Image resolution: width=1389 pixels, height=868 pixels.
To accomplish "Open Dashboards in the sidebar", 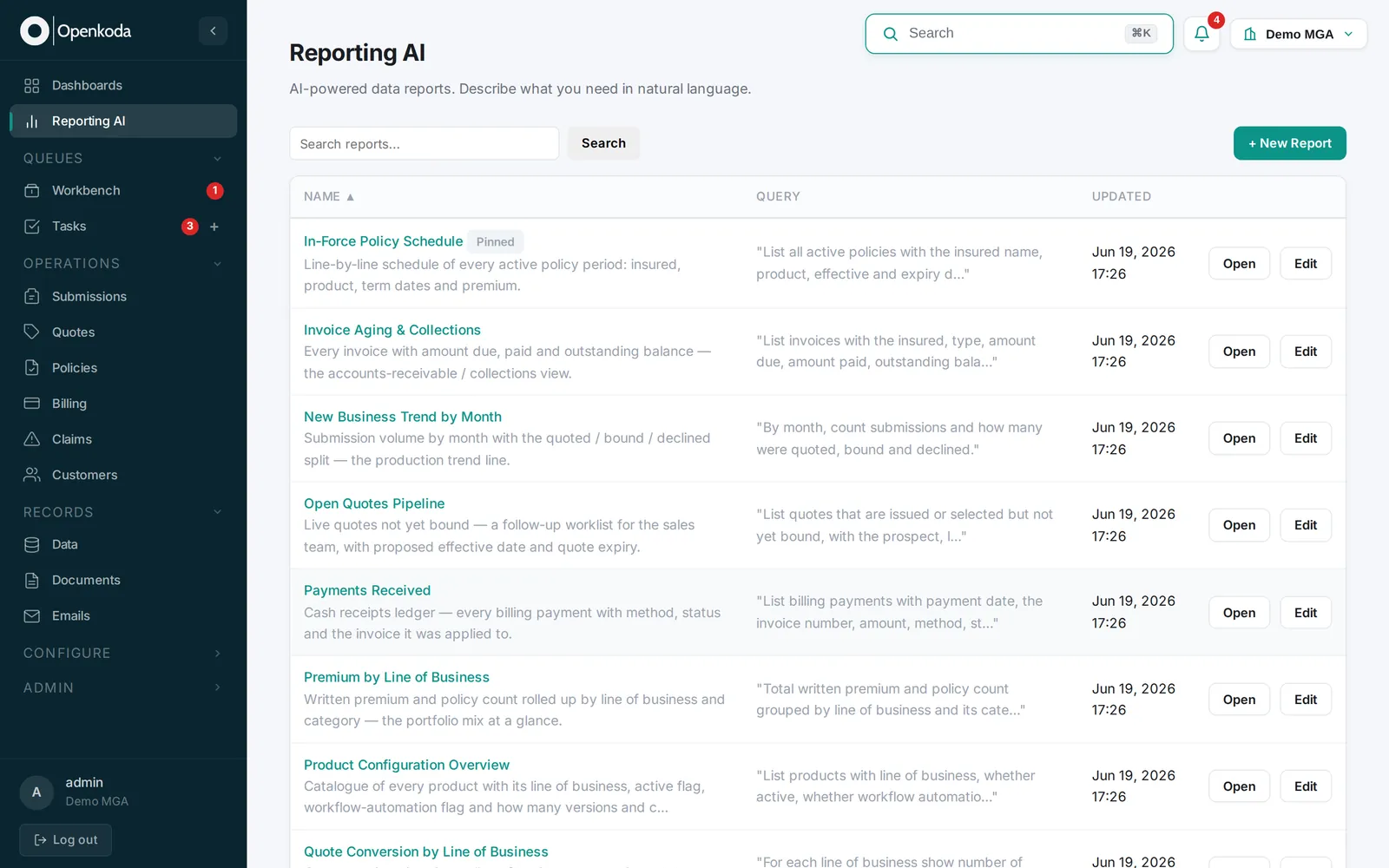I will click(x=123, y=85).
